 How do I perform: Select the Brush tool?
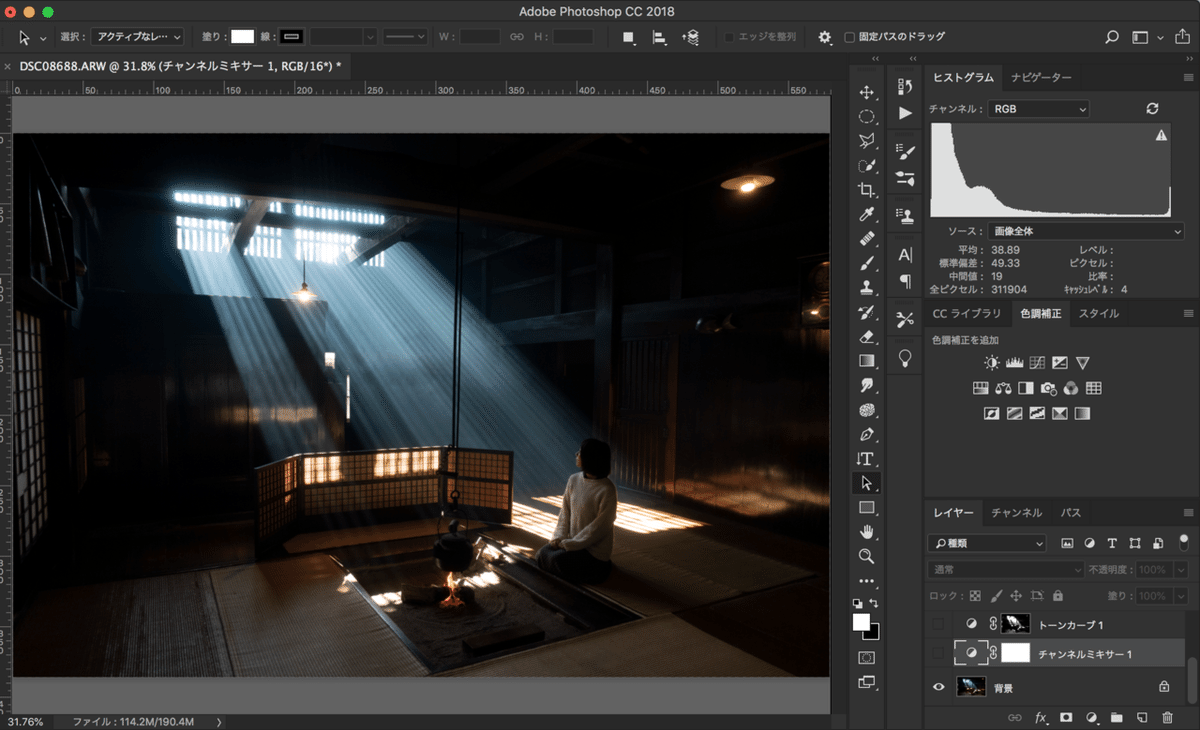pos(866,263)
